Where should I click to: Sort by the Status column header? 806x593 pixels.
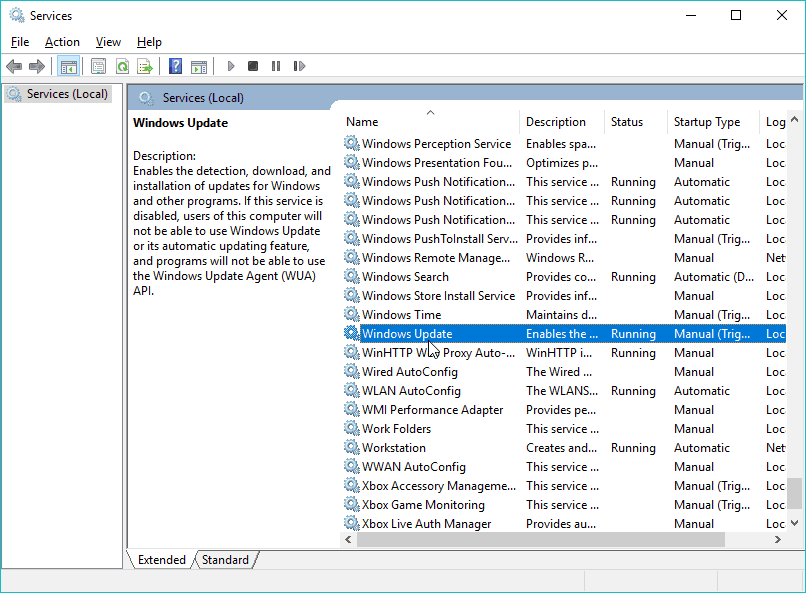click(x=636, y=122)
